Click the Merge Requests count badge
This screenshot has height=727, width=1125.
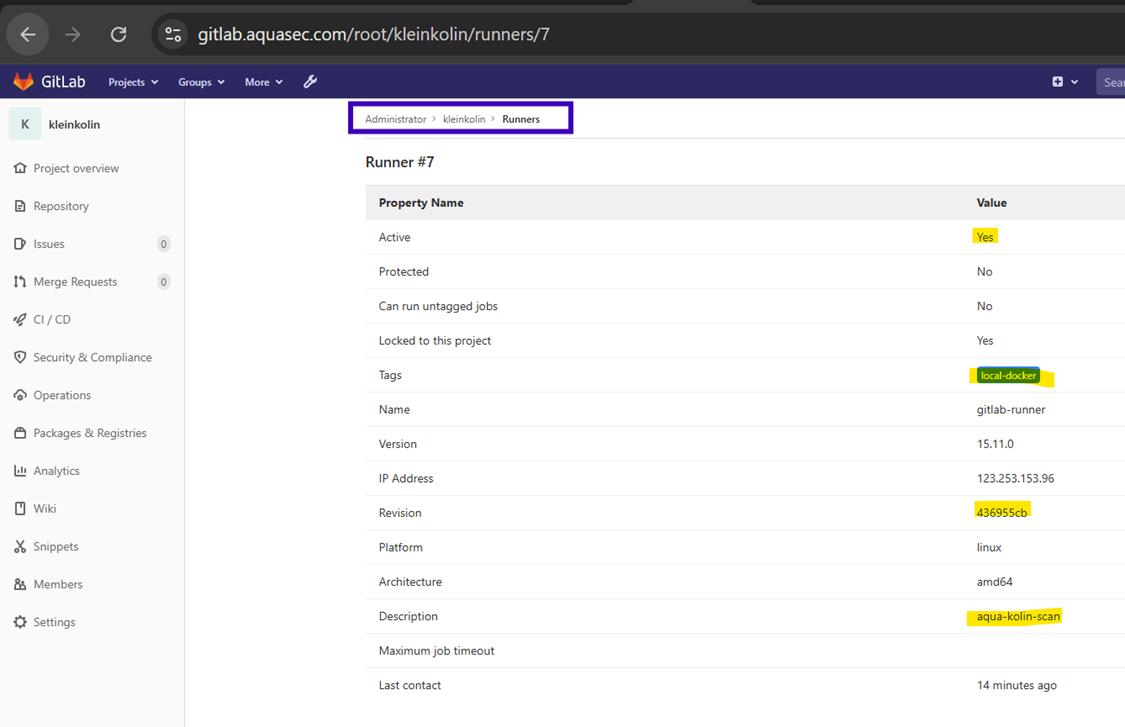tap(164, 281)
